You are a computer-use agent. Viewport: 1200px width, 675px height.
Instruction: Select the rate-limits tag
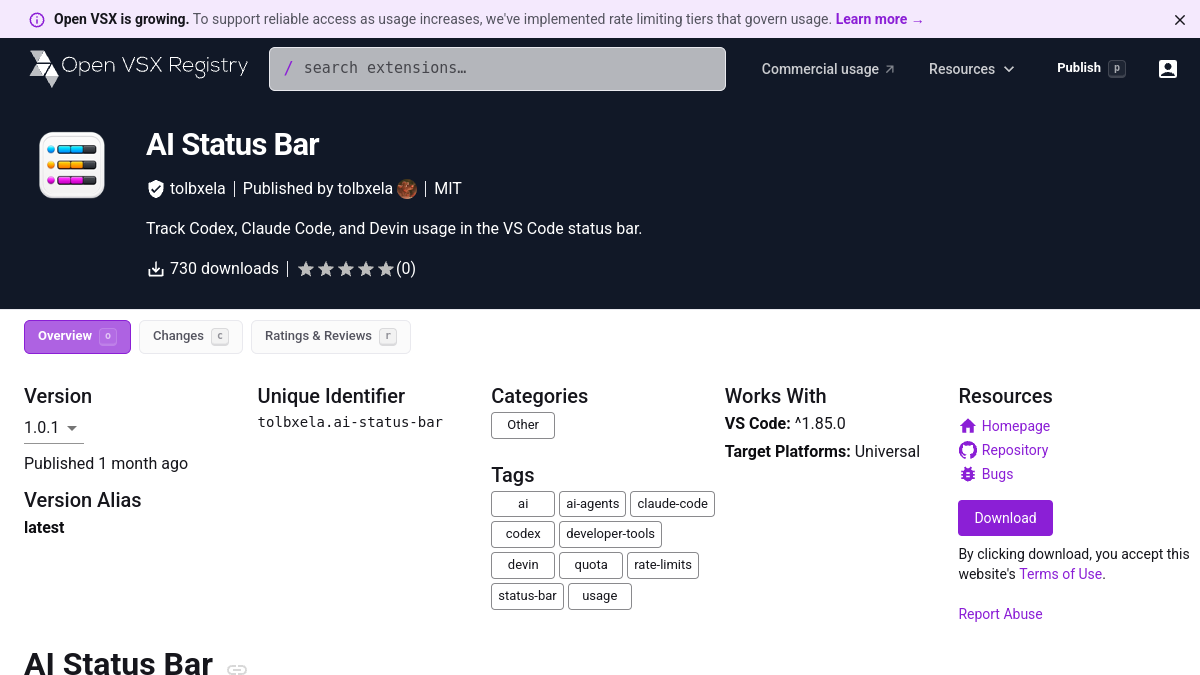click(663, 565)
